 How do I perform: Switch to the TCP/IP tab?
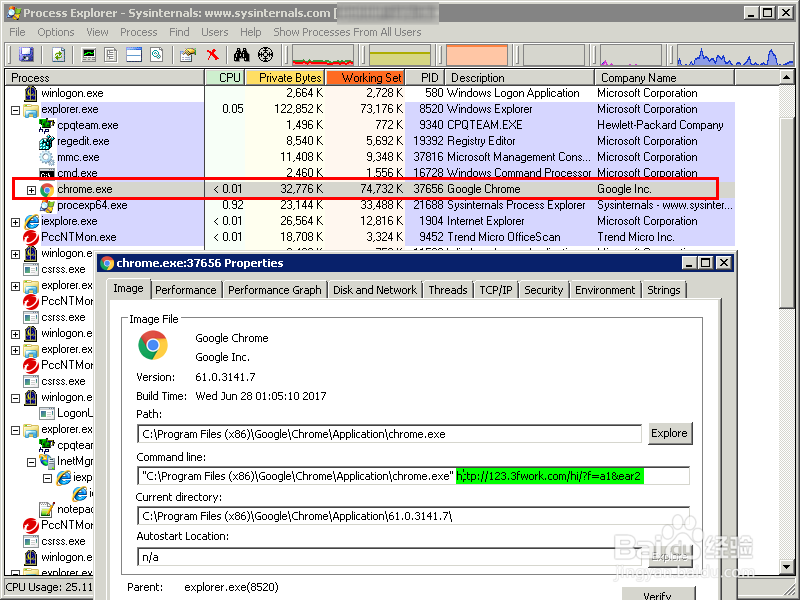pos(495,290)
